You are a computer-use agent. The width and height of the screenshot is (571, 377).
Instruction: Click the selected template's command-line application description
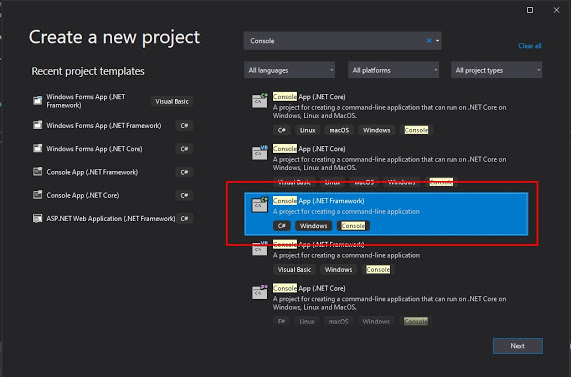pyautogui.click(x=346, y=212)
